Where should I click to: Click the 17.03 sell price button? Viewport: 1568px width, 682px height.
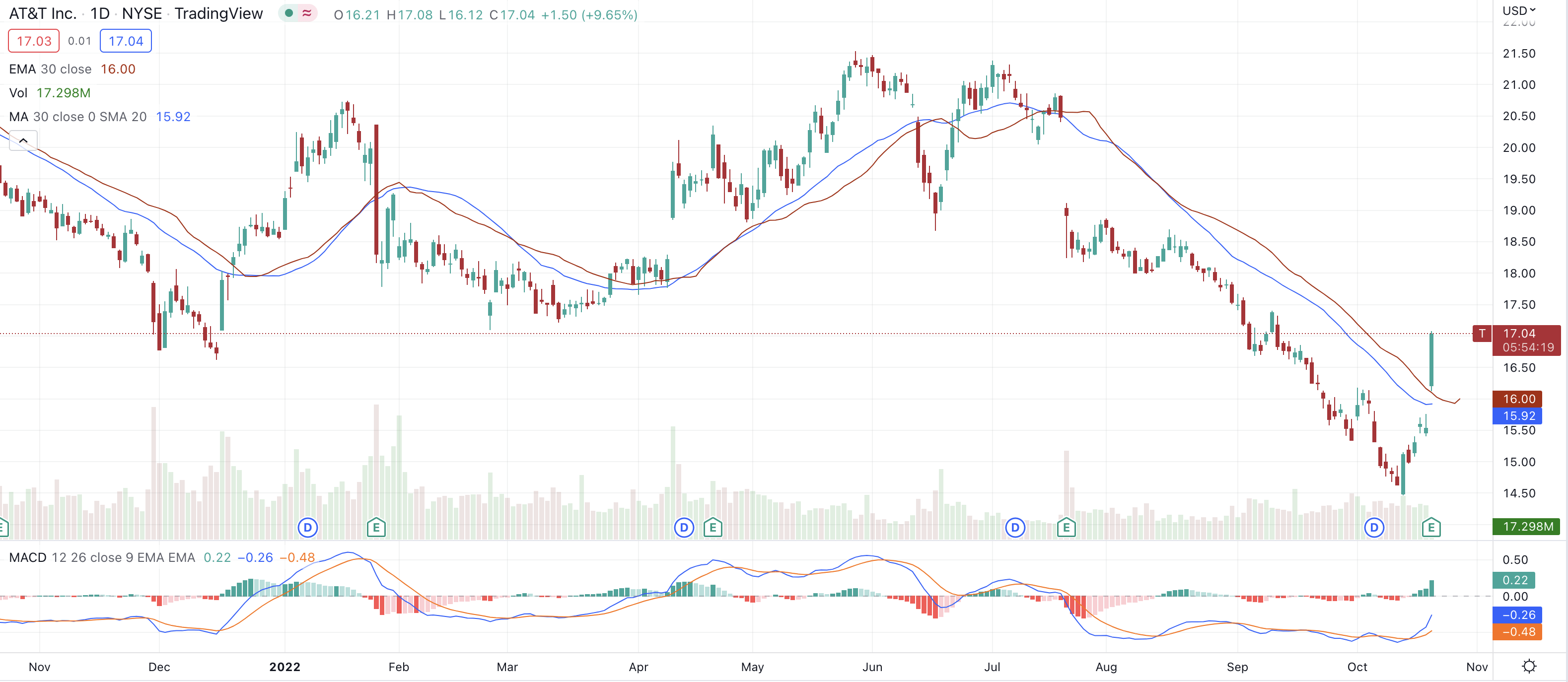[34, 41]
